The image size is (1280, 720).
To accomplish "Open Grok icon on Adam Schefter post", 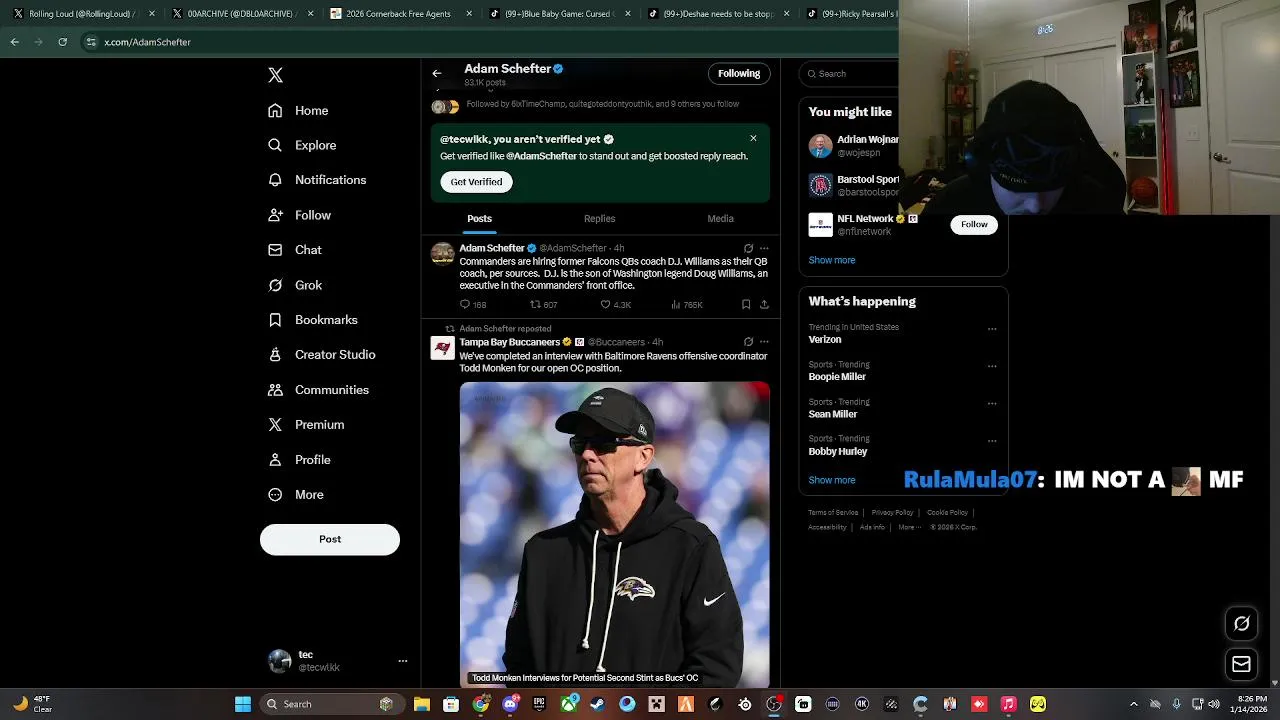I will [x=748, y=248].
